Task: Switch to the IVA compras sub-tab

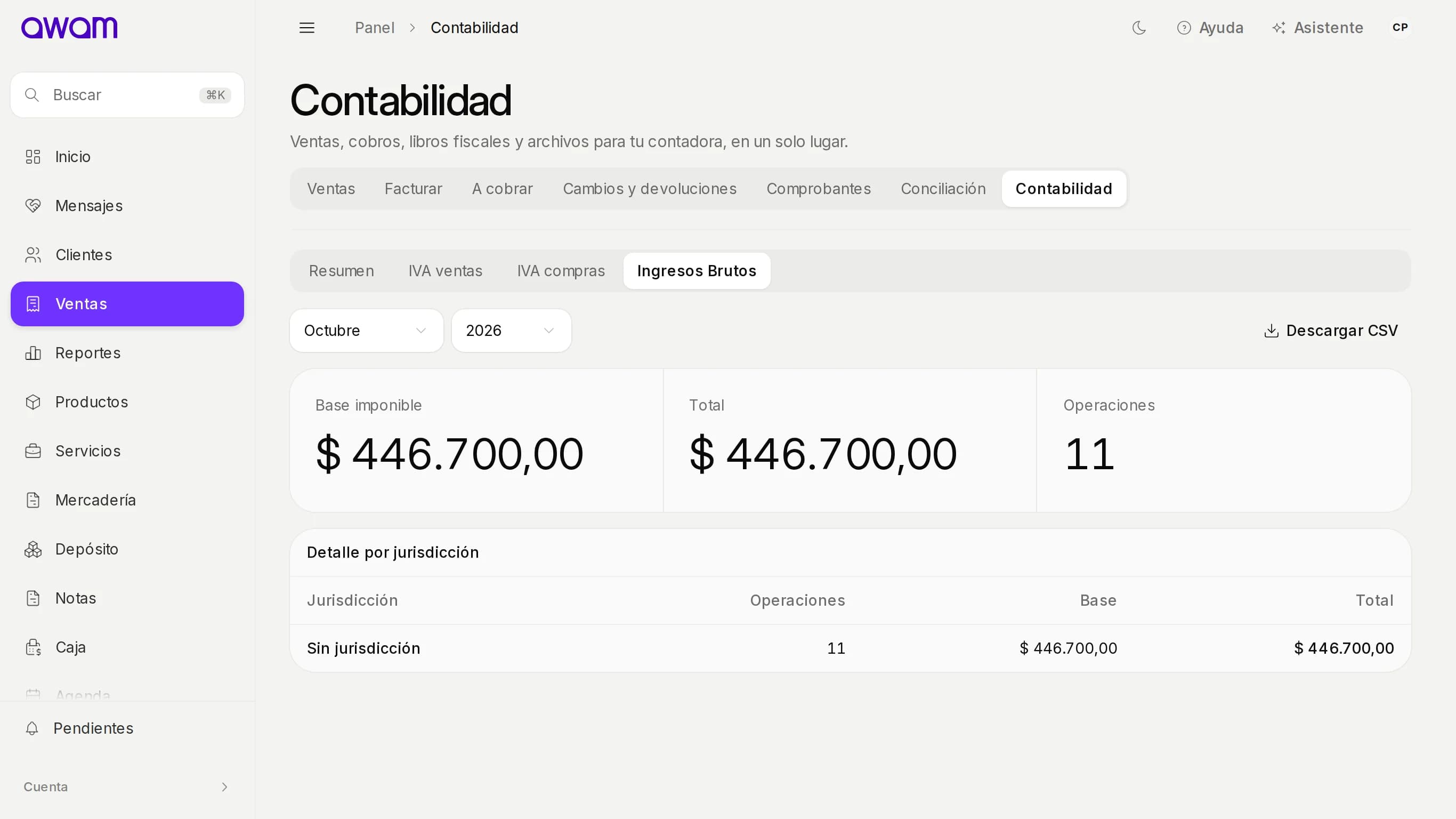Action: click(x=561, y=271)
